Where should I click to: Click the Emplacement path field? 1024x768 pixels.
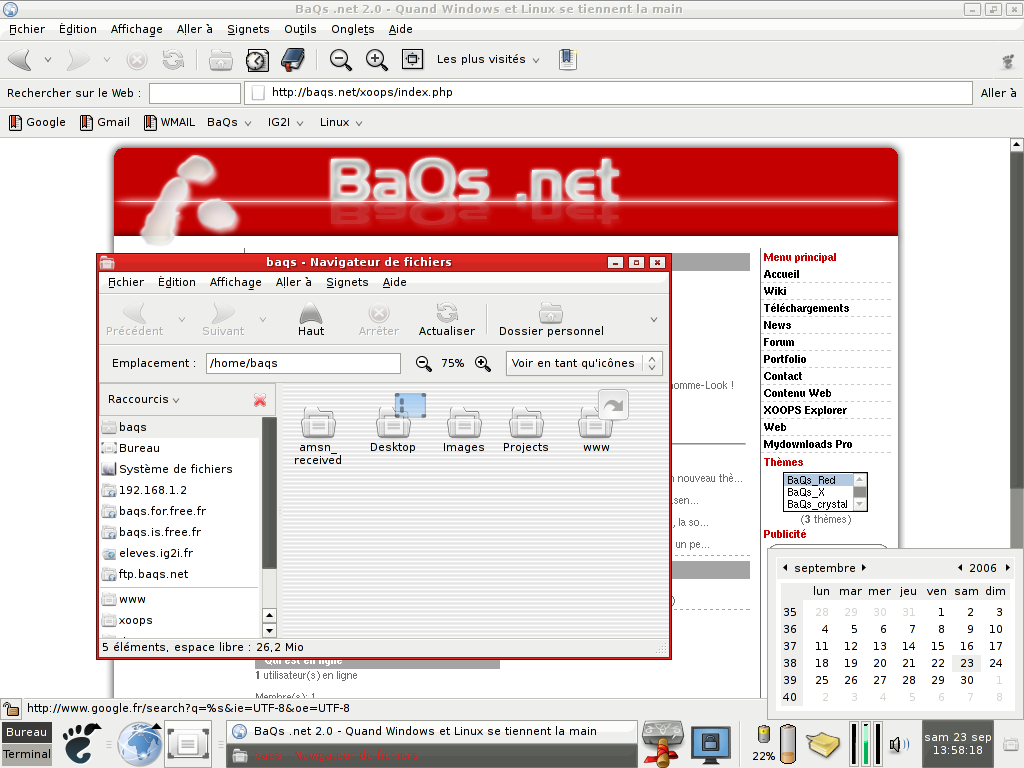coord(303,363)
